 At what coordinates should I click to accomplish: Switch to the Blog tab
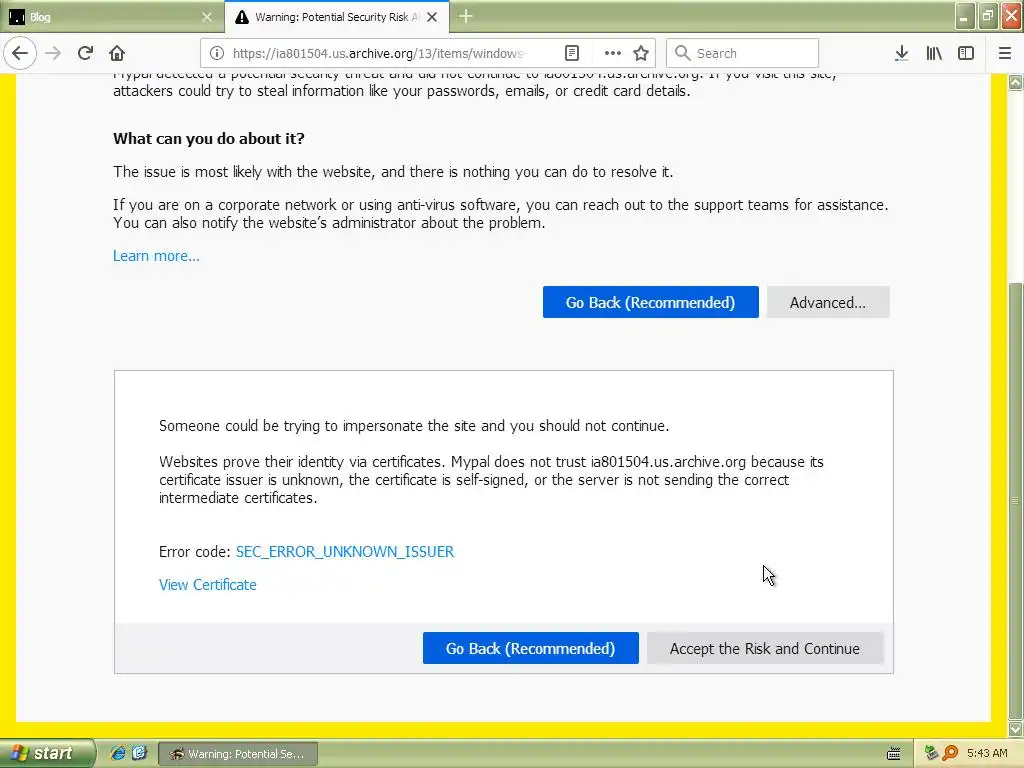(111, 17)
